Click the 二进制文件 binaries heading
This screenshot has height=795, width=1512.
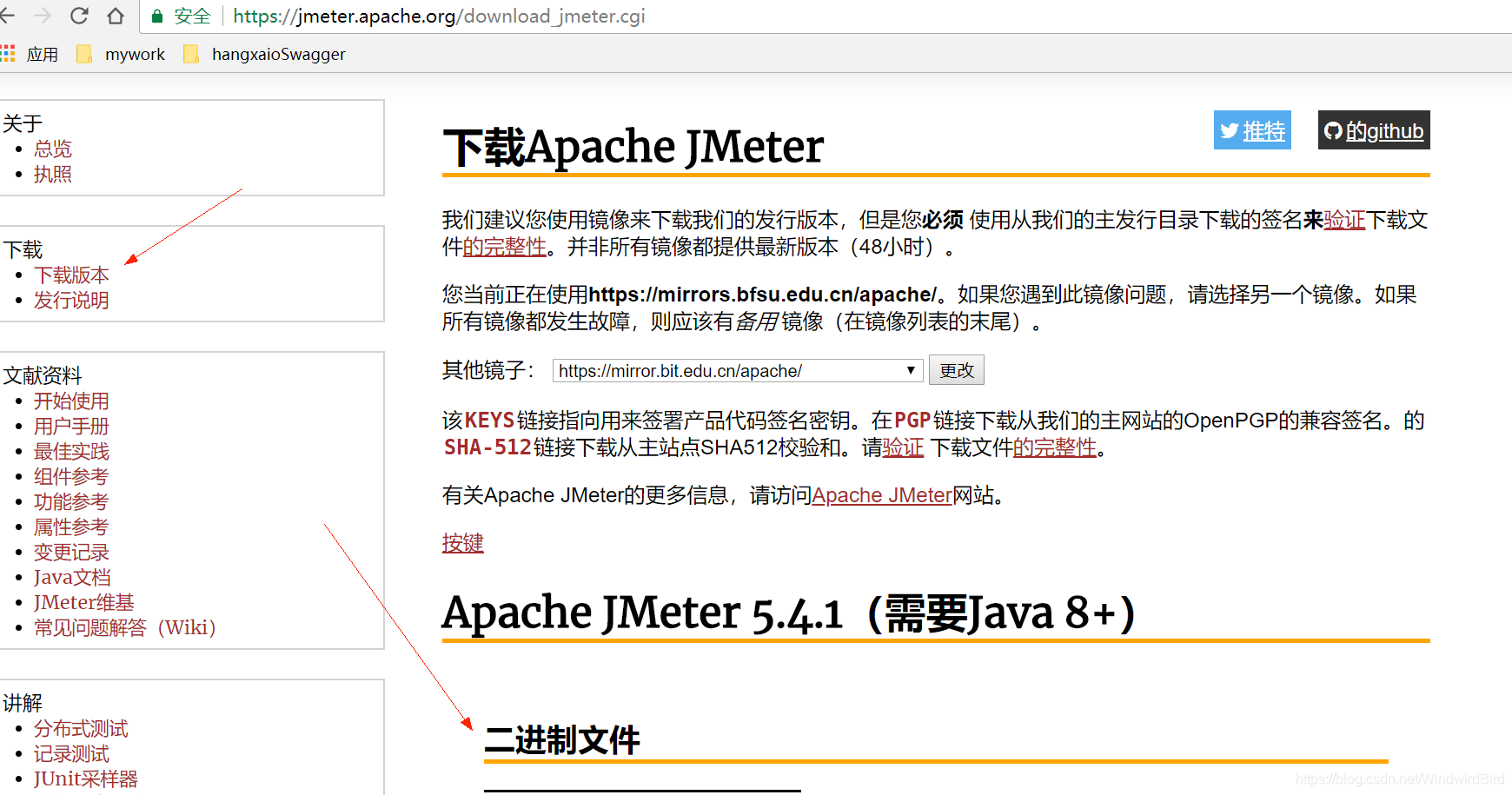[562, 740]
